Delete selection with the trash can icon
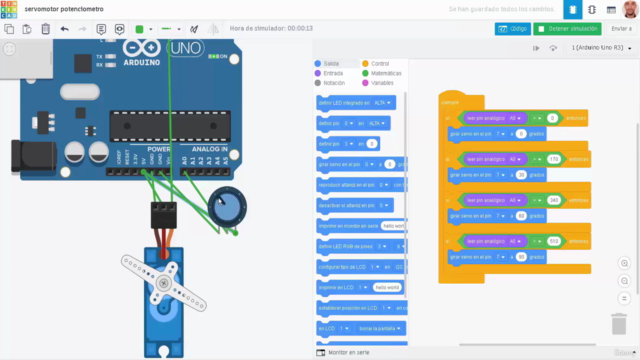 [46, 29]
